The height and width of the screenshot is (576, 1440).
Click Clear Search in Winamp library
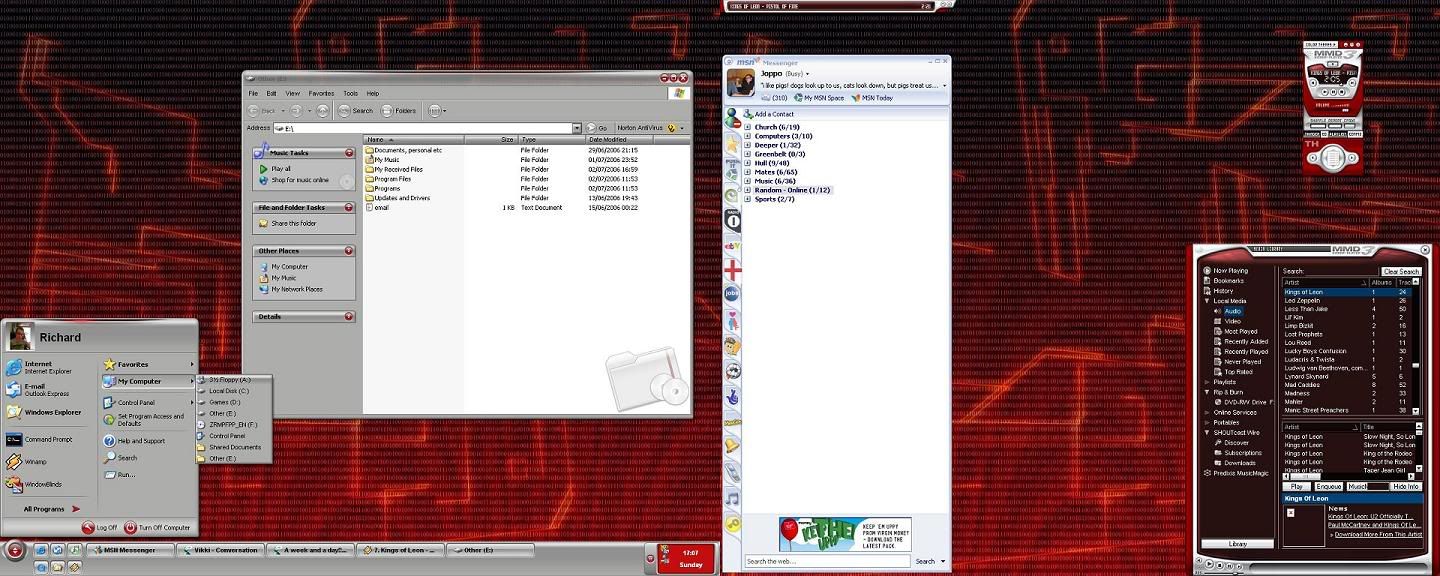click(1401, 271)
